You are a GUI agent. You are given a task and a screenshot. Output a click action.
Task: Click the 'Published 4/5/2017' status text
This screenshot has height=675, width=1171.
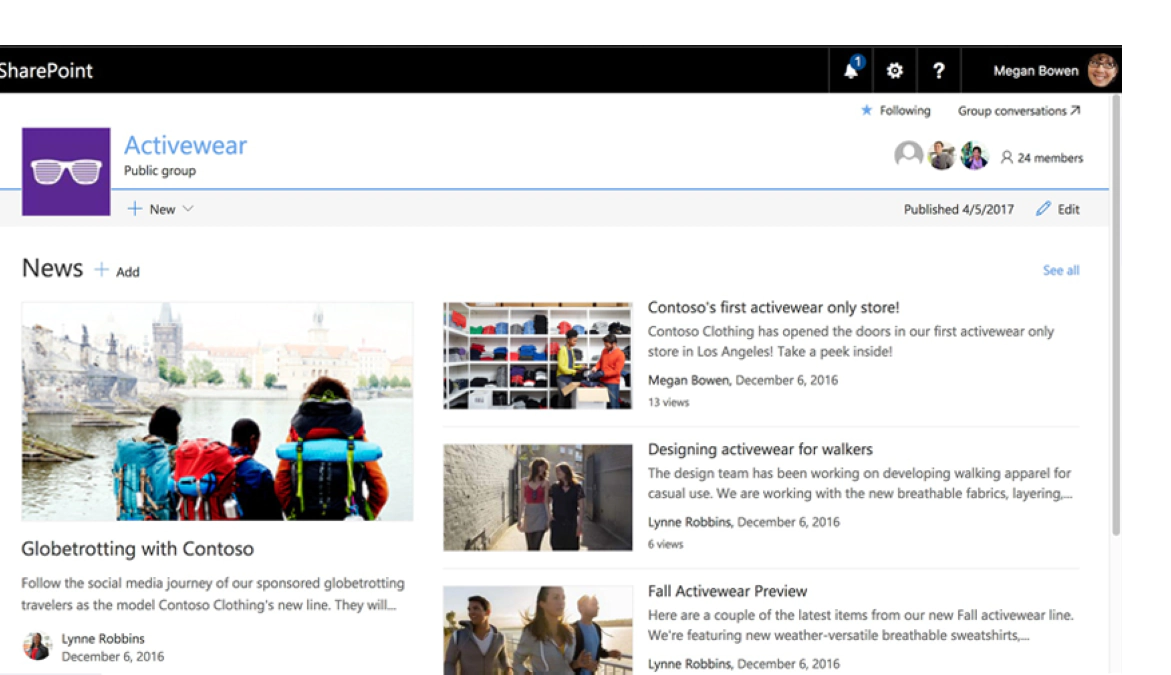[959, 210]
